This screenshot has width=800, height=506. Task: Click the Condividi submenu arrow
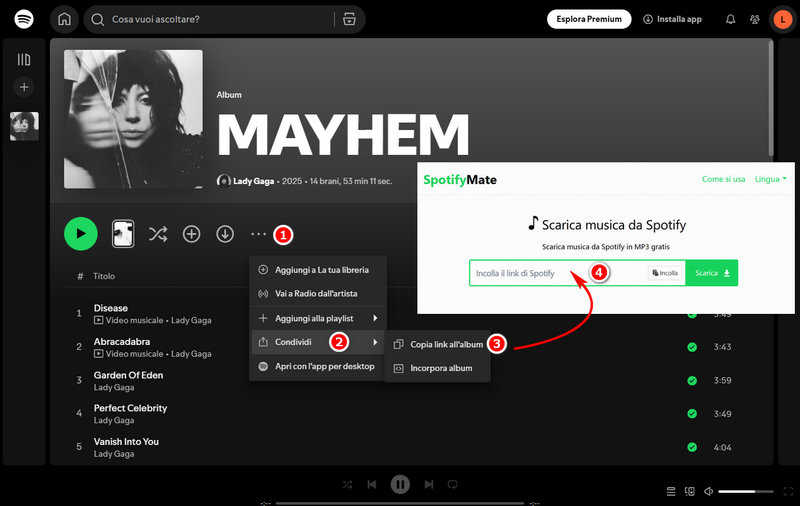(x=375, y=342)
